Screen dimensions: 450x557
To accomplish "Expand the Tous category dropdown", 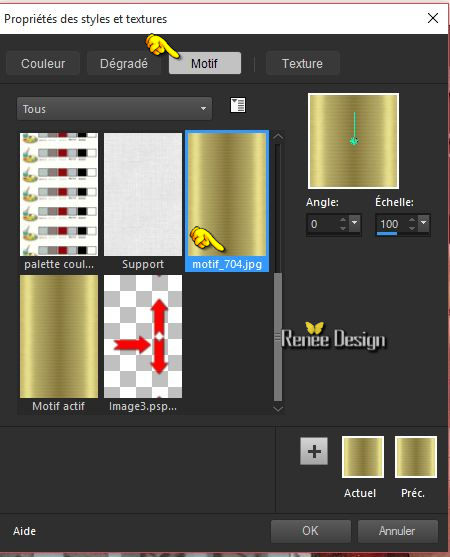I will click(x=114, y=109).
